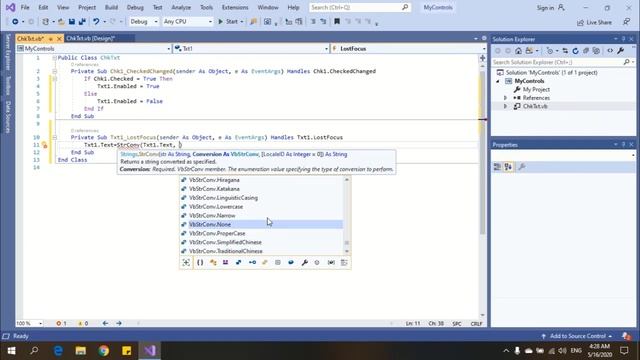Toggle the IntelliSense classes filter
Image resolution: width=640 pixels, height=360 pixels.
point(213,262)
